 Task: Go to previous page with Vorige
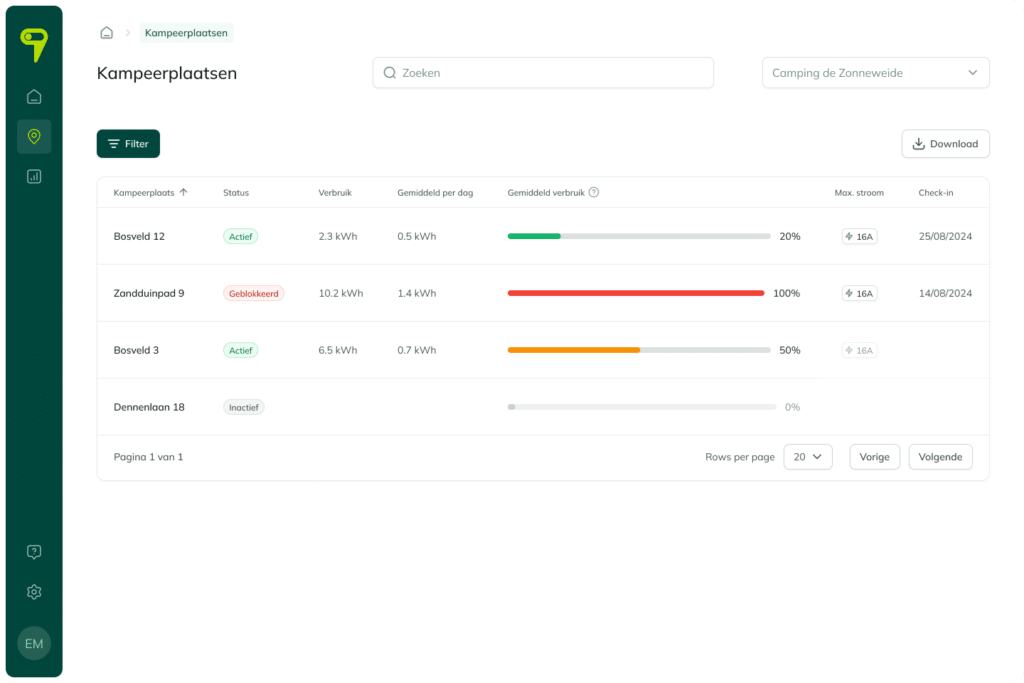coord(874,457)
